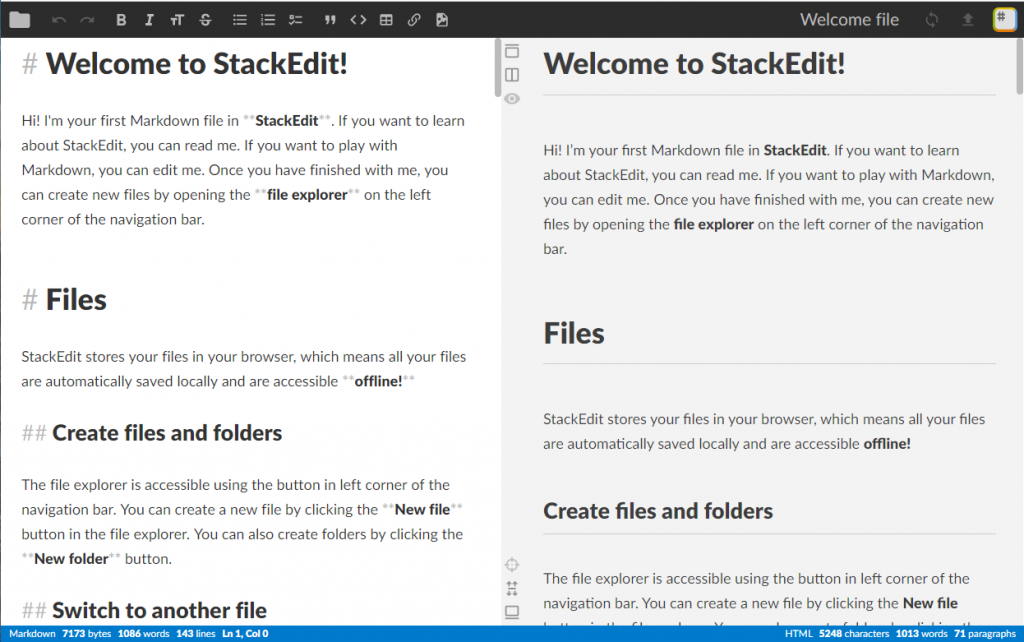Image resolution: width=1024 pixels, height=642 pixels.
Task: Insert a blockquote
Action: [x=330, y=20]
